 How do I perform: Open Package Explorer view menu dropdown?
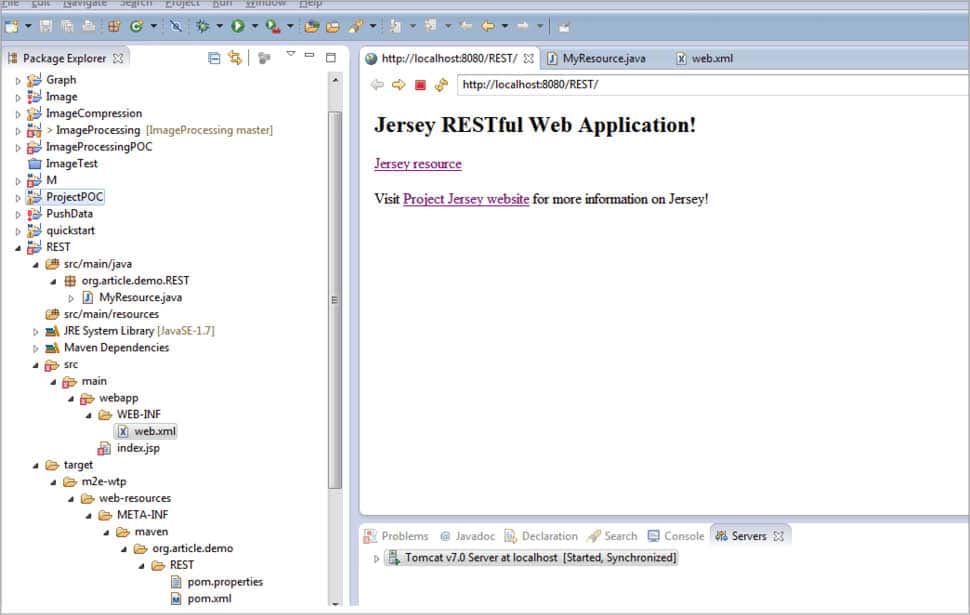coord(290,55)
